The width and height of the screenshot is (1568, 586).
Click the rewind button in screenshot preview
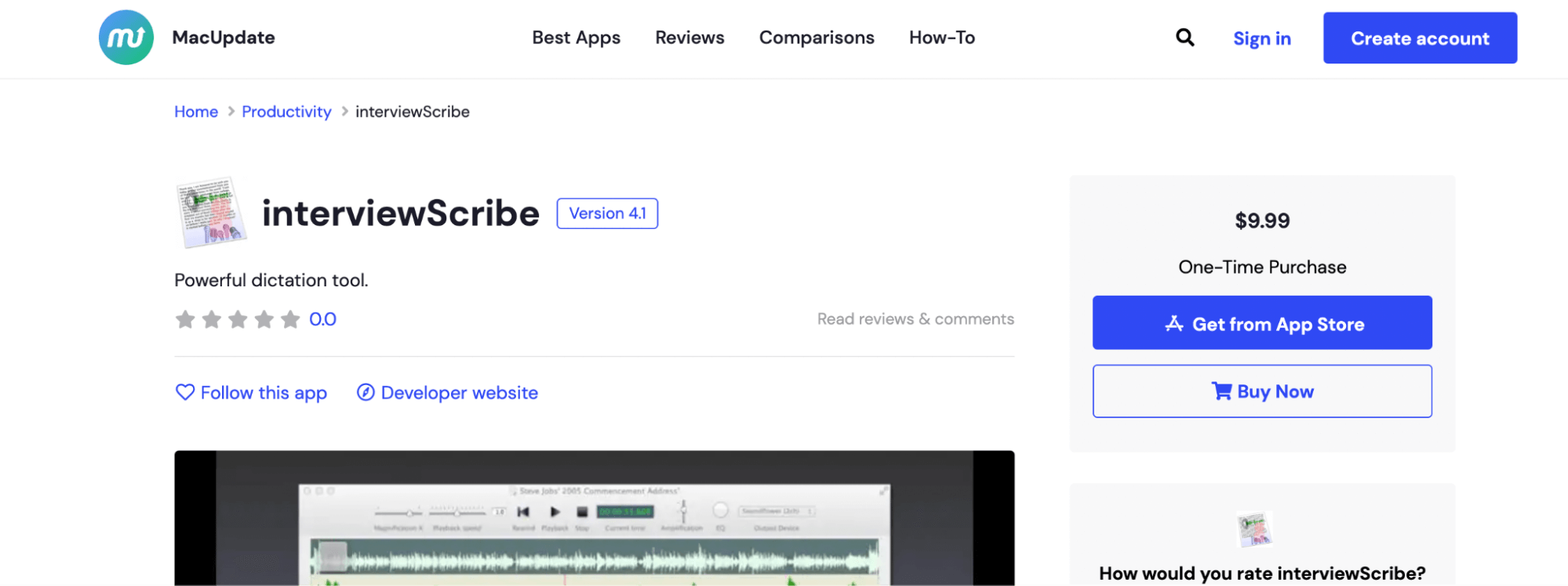[523, 512]
